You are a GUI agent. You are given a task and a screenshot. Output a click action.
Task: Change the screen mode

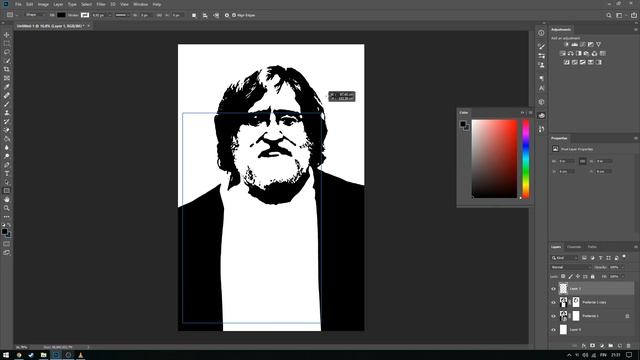pos(7,253)
